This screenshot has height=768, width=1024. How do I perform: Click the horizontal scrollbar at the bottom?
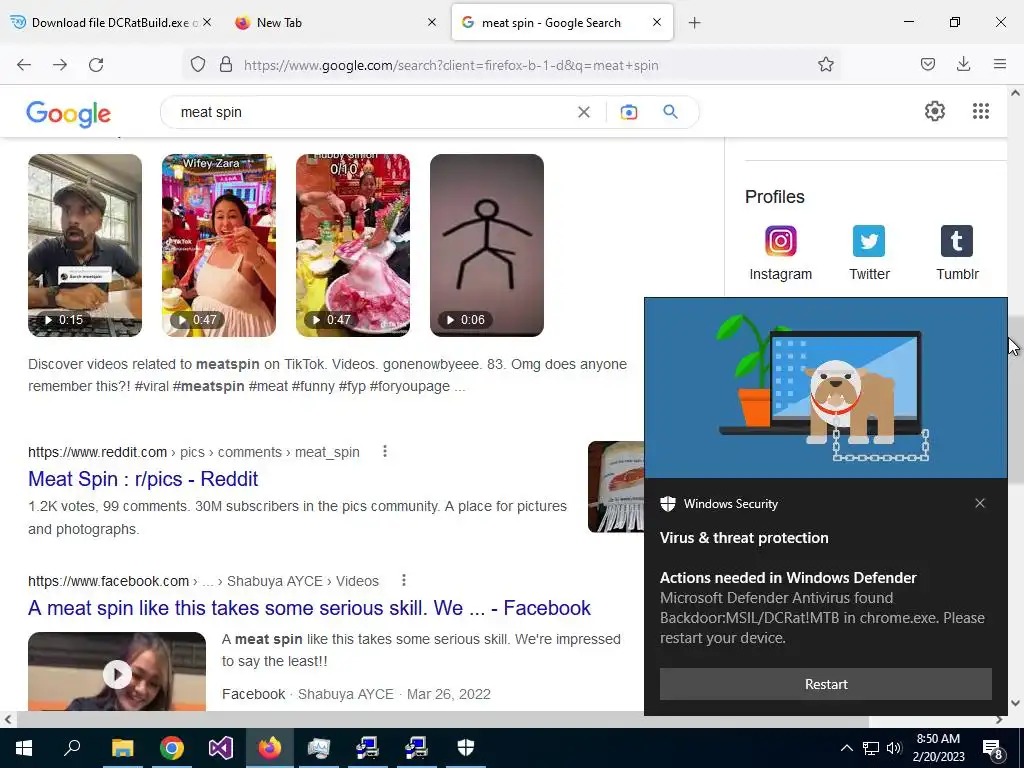(x=443, y=720)
